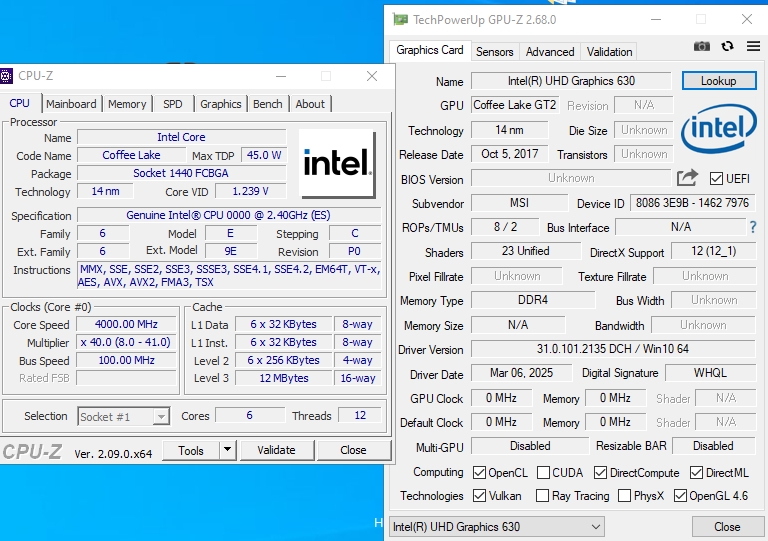Click the Digital Signature value WHQL
This screenshot has width=768, height=541.
tap(710, 373)
